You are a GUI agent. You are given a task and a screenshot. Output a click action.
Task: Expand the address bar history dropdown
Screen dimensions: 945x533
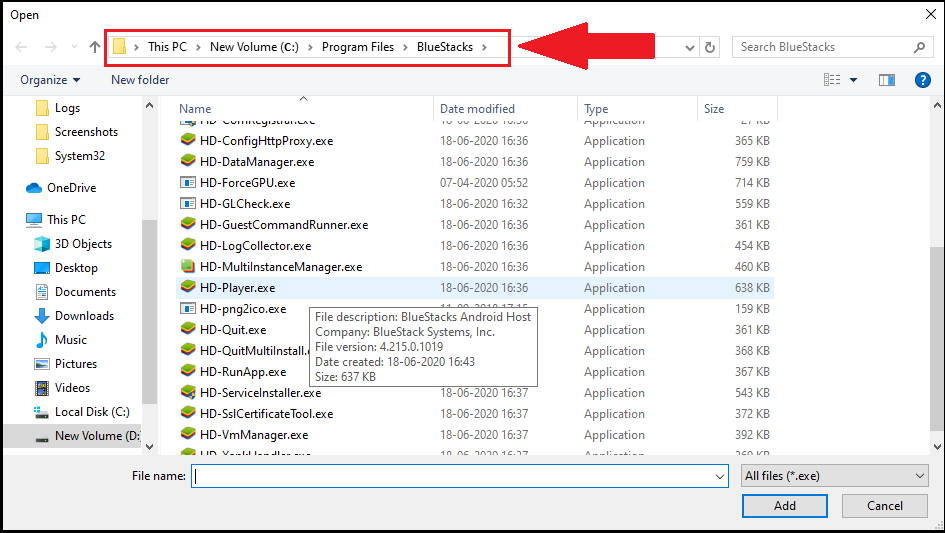[690, 48]
